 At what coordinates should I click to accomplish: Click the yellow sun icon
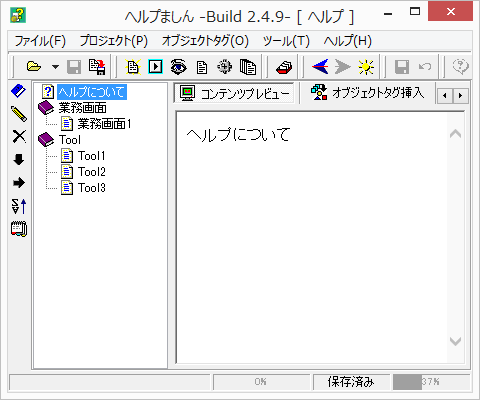click(x=366, y=67)
